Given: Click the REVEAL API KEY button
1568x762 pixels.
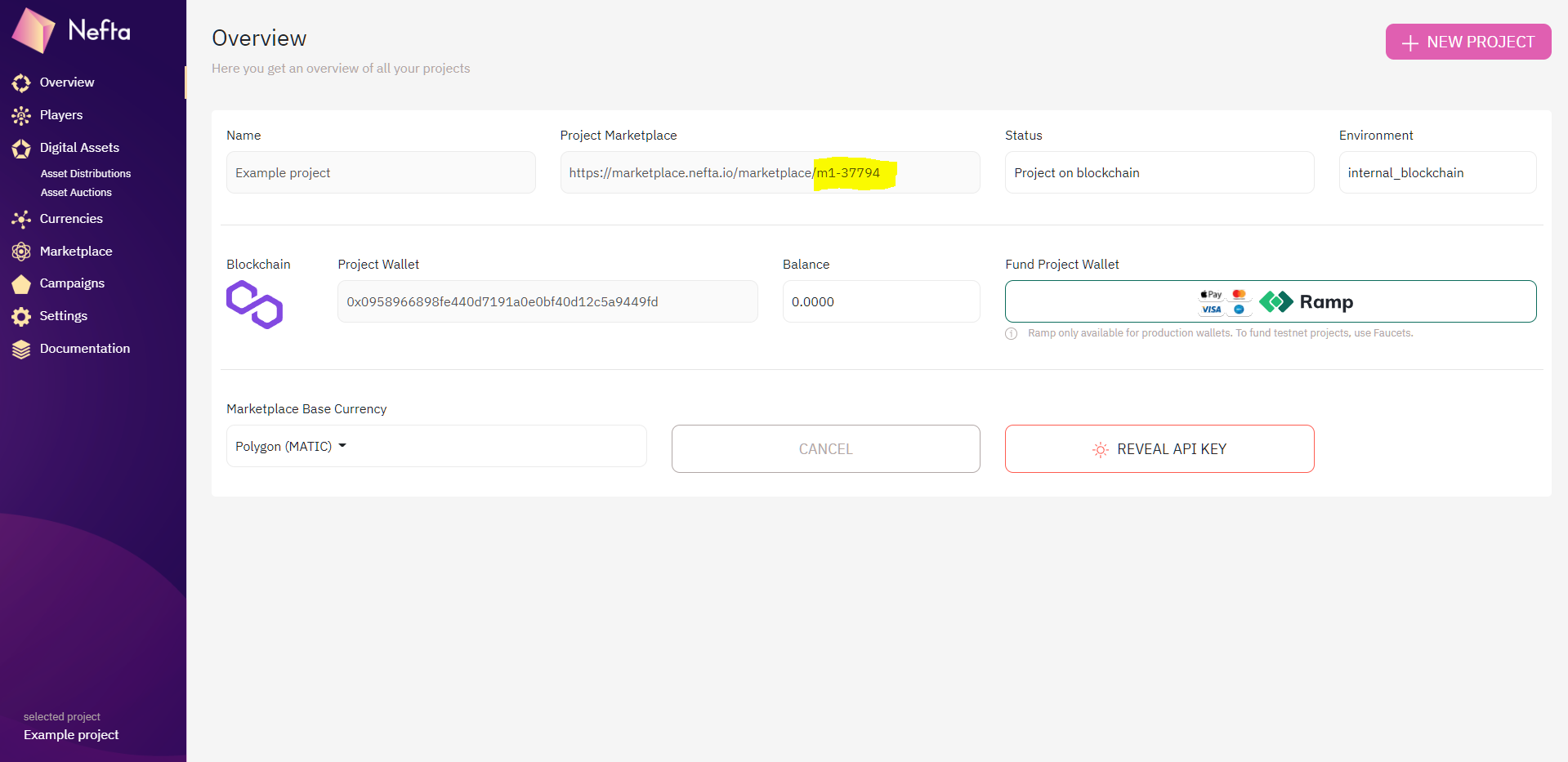Looking at the screenshot, I should coord(1159,448).
